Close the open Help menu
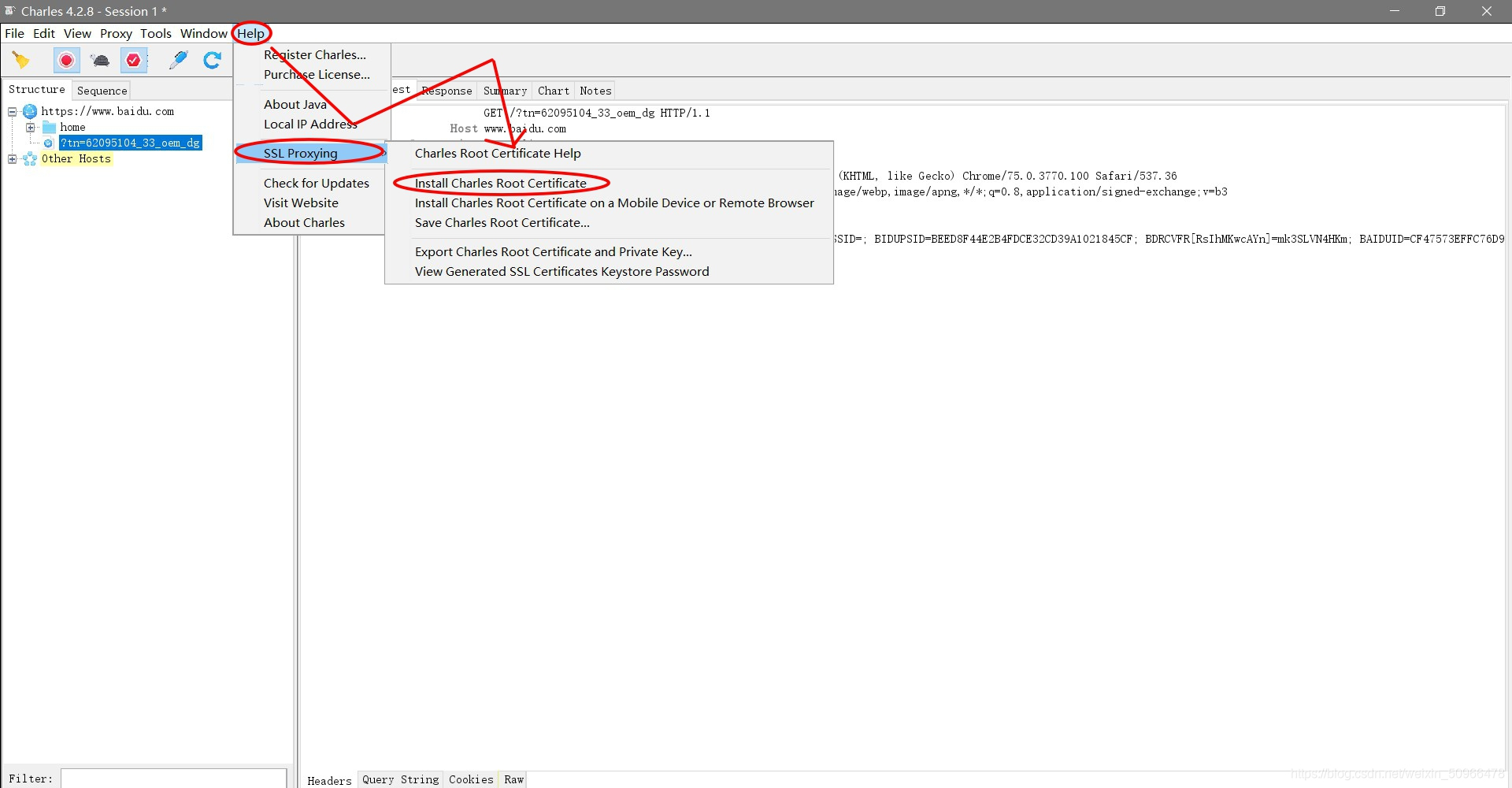Screen dimensions: 1512x788 [251, 33]
